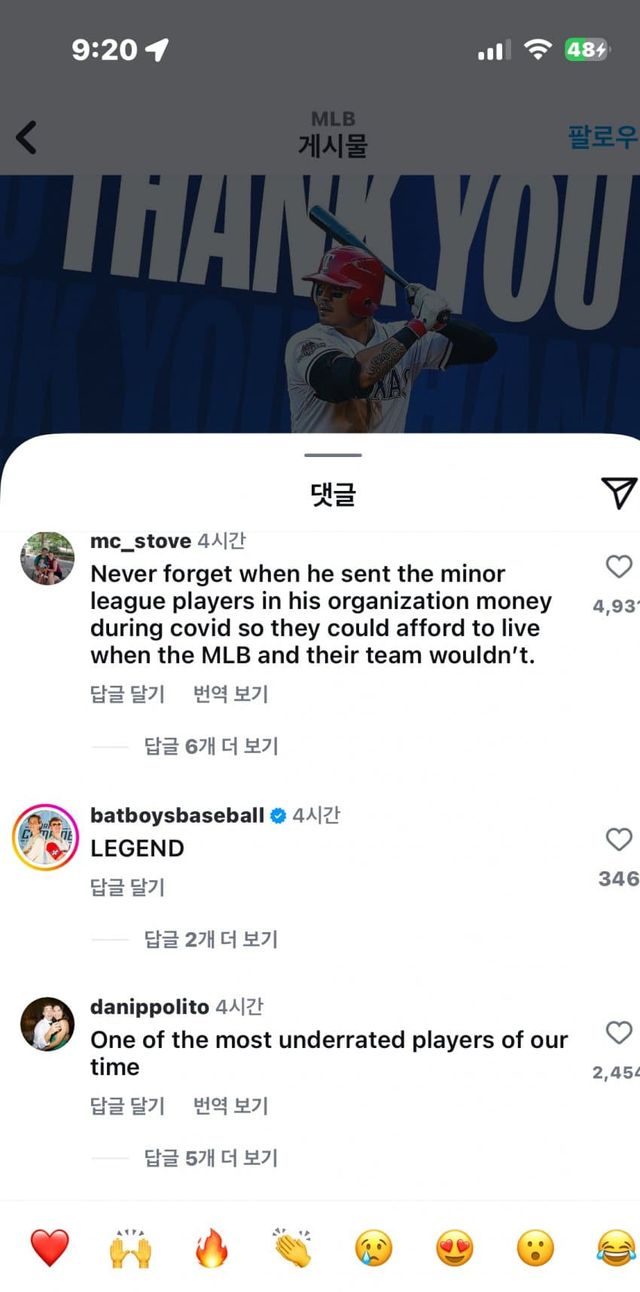Tap the back arrow icon
The height and width of the screenshot is (1292, 640).
click(27, 137)
